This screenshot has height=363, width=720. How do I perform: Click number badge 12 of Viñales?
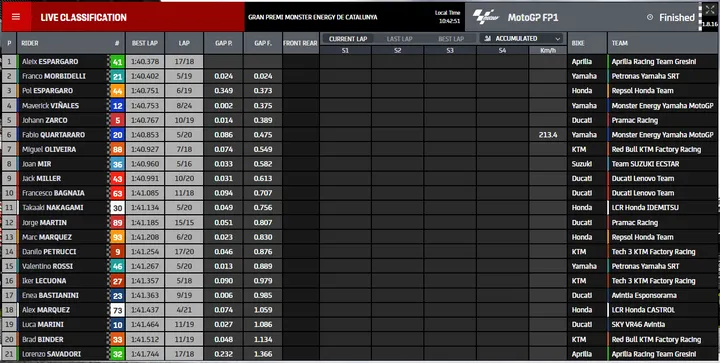pyautogui.click(x=118, y=106)
